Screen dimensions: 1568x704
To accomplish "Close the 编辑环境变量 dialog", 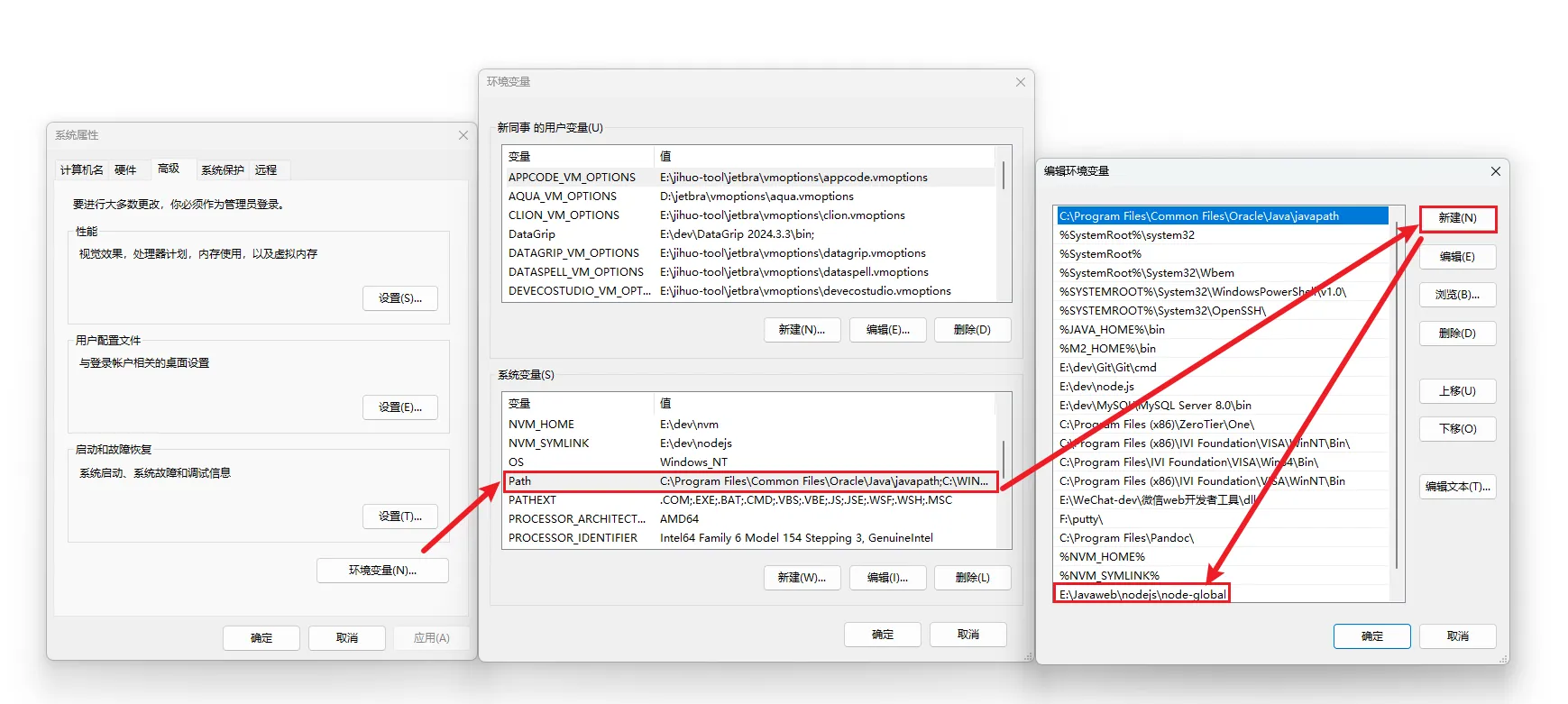I will coord(1496,171).
